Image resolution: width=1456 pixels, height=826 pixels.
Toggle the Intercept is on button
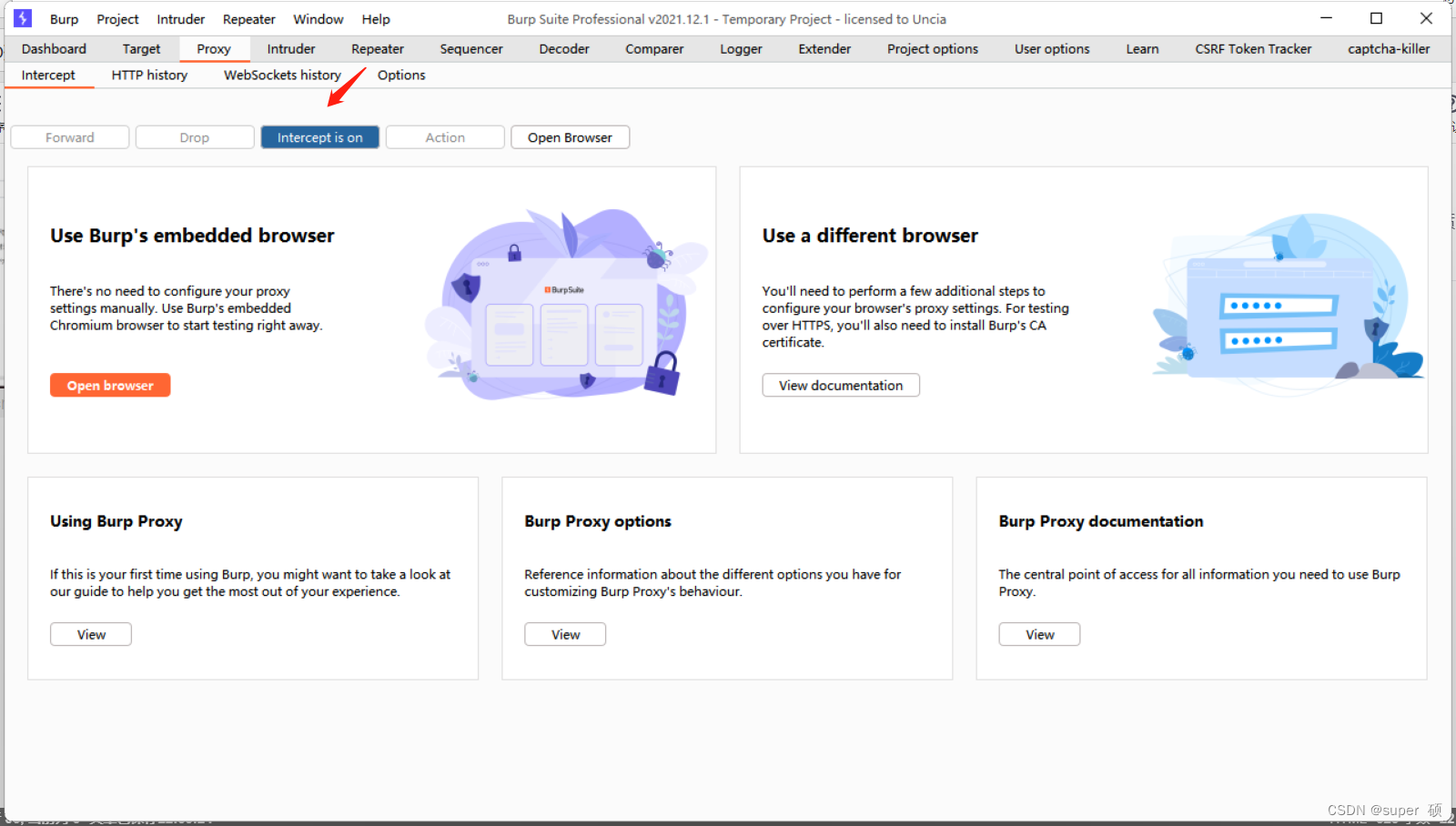[x=320, y=137]
